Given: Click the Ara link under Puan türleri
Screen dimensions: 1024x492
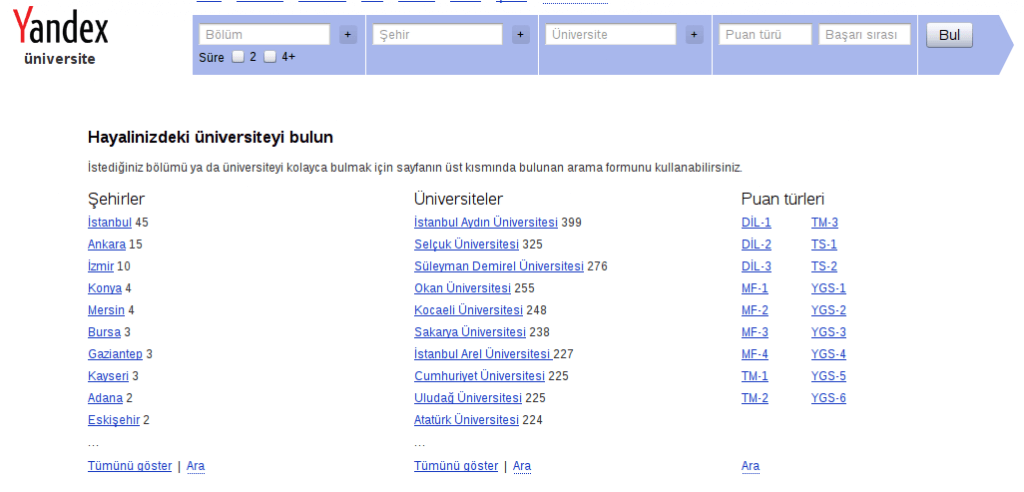Looking at the screenshot, I should coord(750,466).
